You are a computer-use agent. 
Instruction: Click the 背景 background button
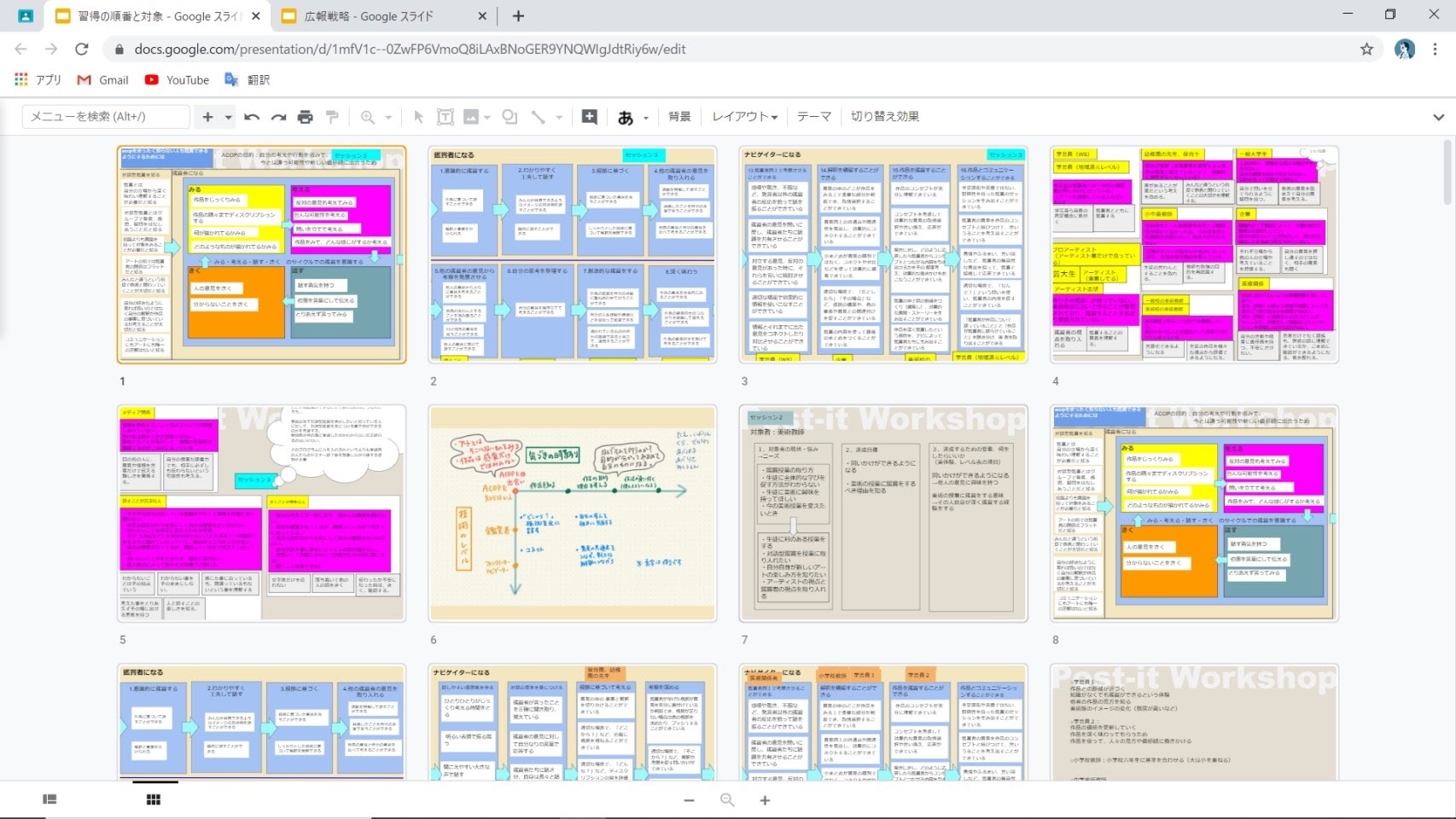(x=679, y=117)
